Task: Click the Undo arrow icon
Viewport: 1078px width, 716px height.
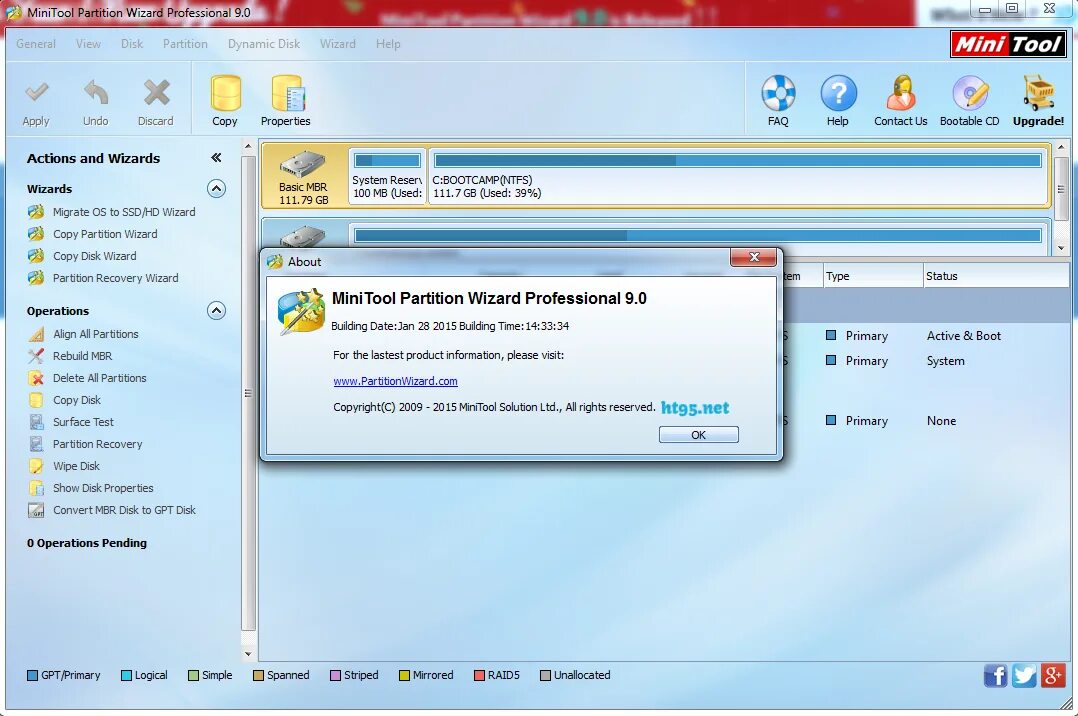Action: (x=96, y=92)
